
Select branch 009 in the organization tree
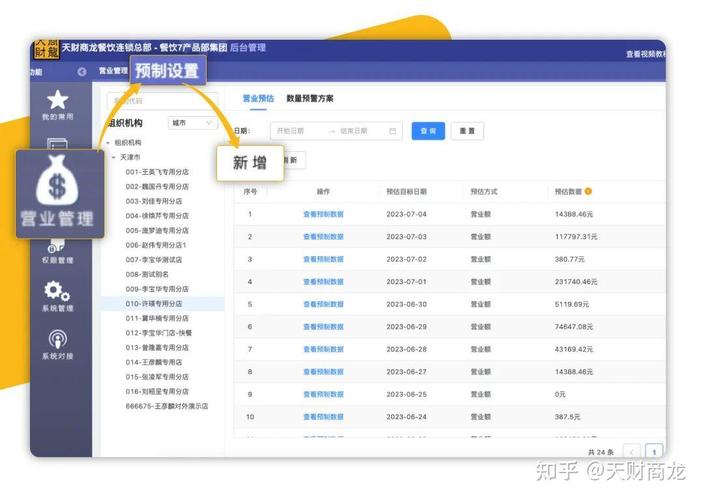click(x=157, y=289)
